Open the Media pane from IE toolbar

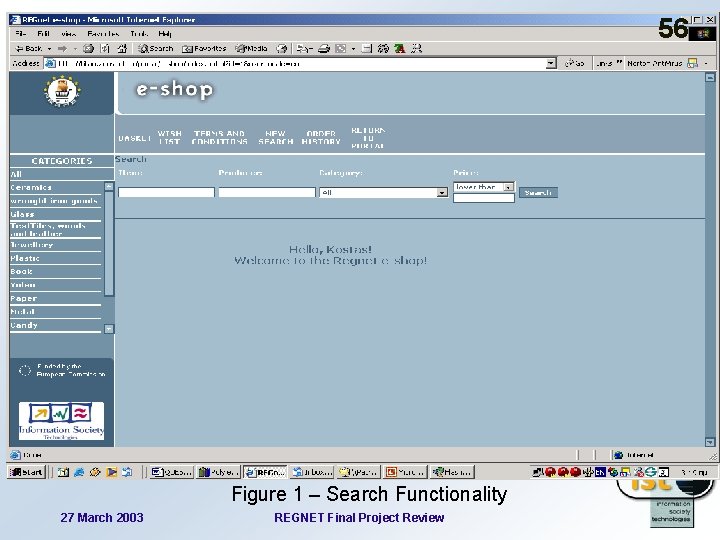coord(251,48)
